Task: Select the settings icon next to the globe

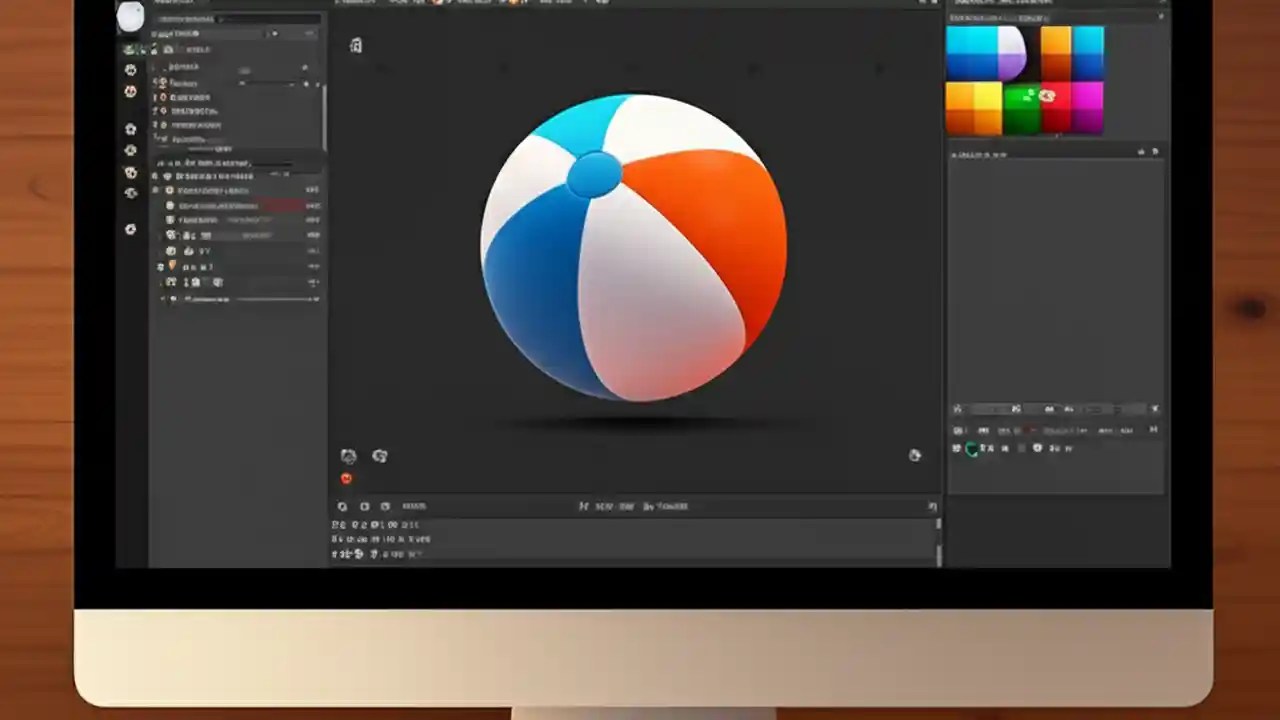Action: (380, 456)
